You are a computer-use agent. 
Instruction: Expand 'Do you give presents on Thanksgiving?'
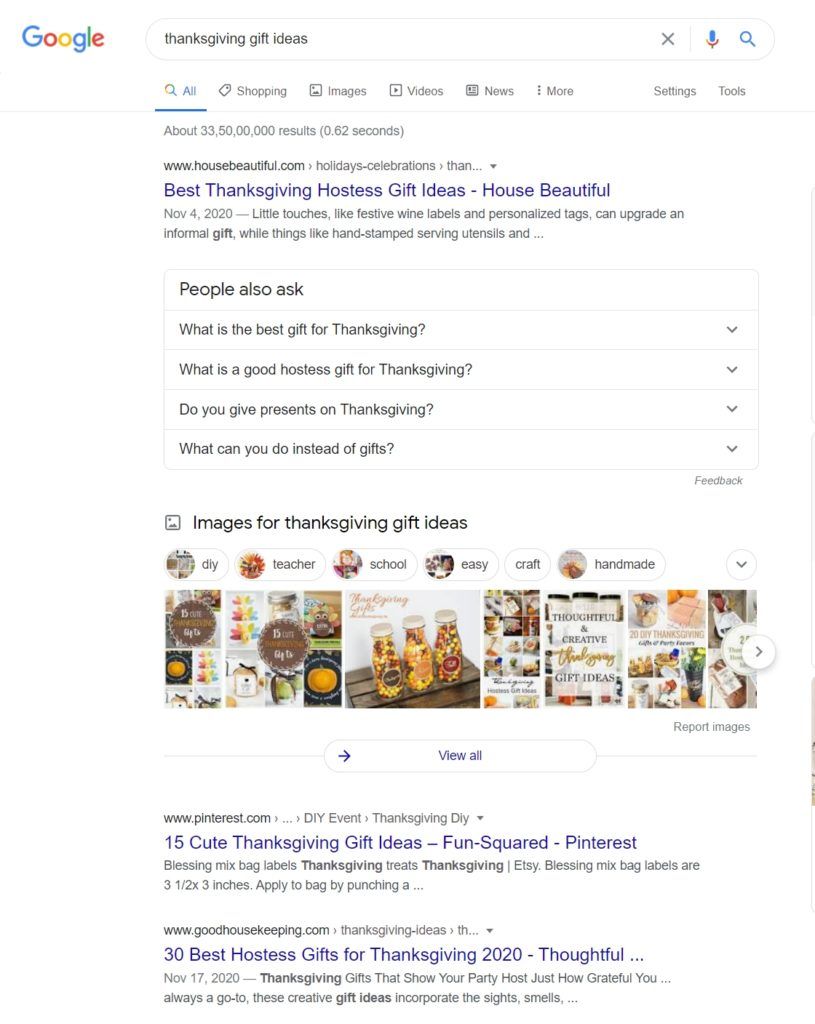click(x=461, y=409)
